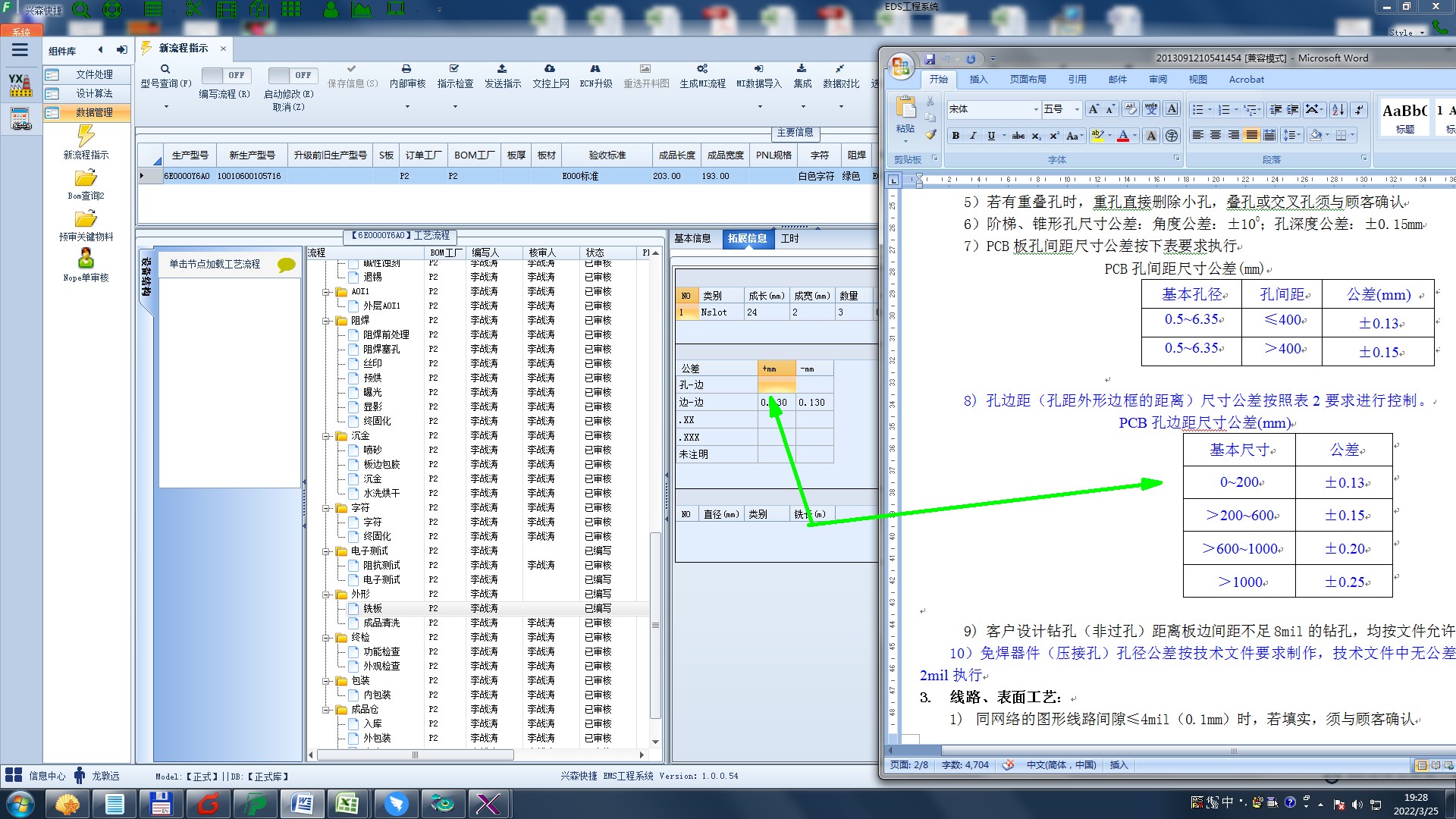Screen dimensions: 1456x819
Task: Click the 型号查询 search icon
Action: coord(165,69)
